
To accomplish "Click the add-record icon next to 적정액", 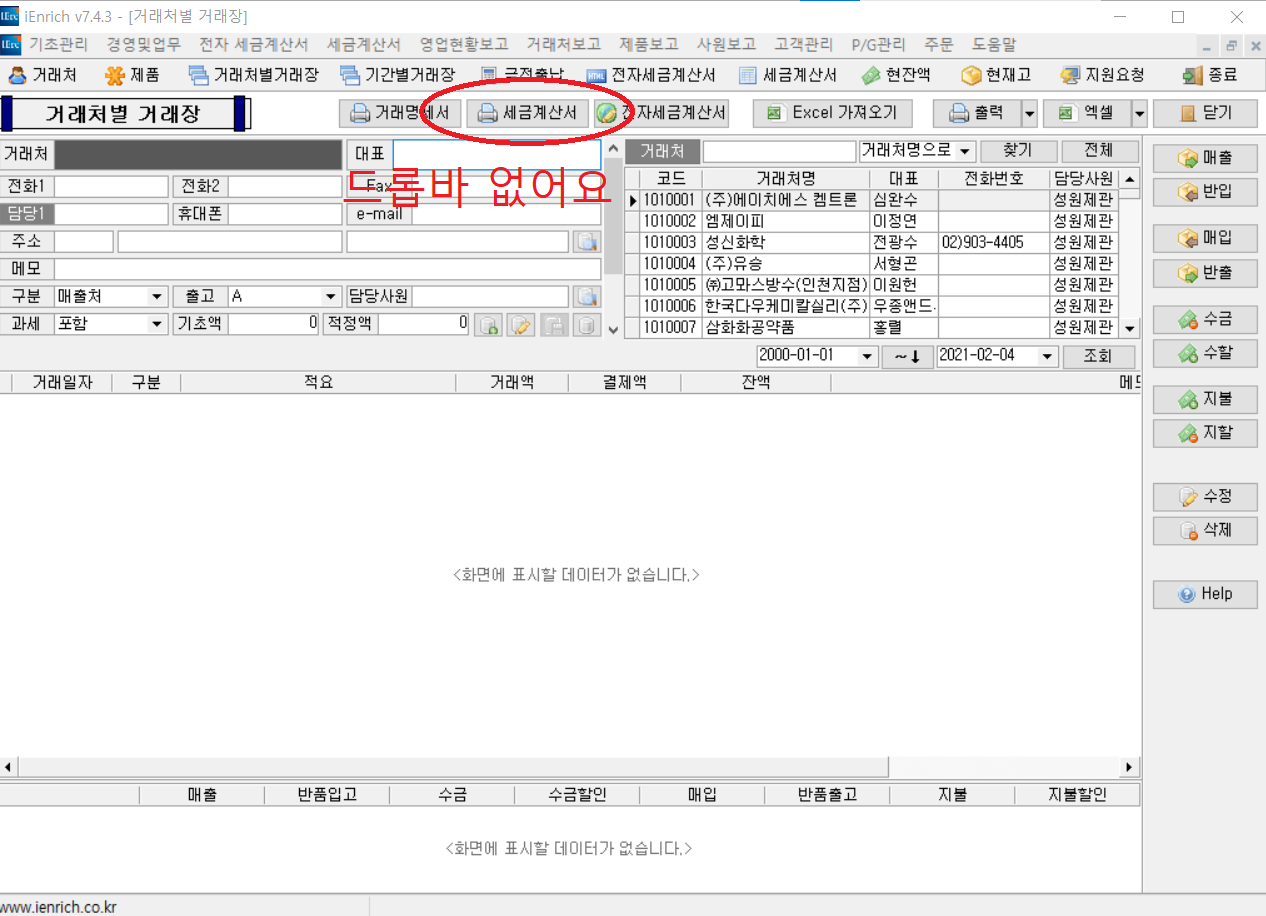I will point(487,325).
